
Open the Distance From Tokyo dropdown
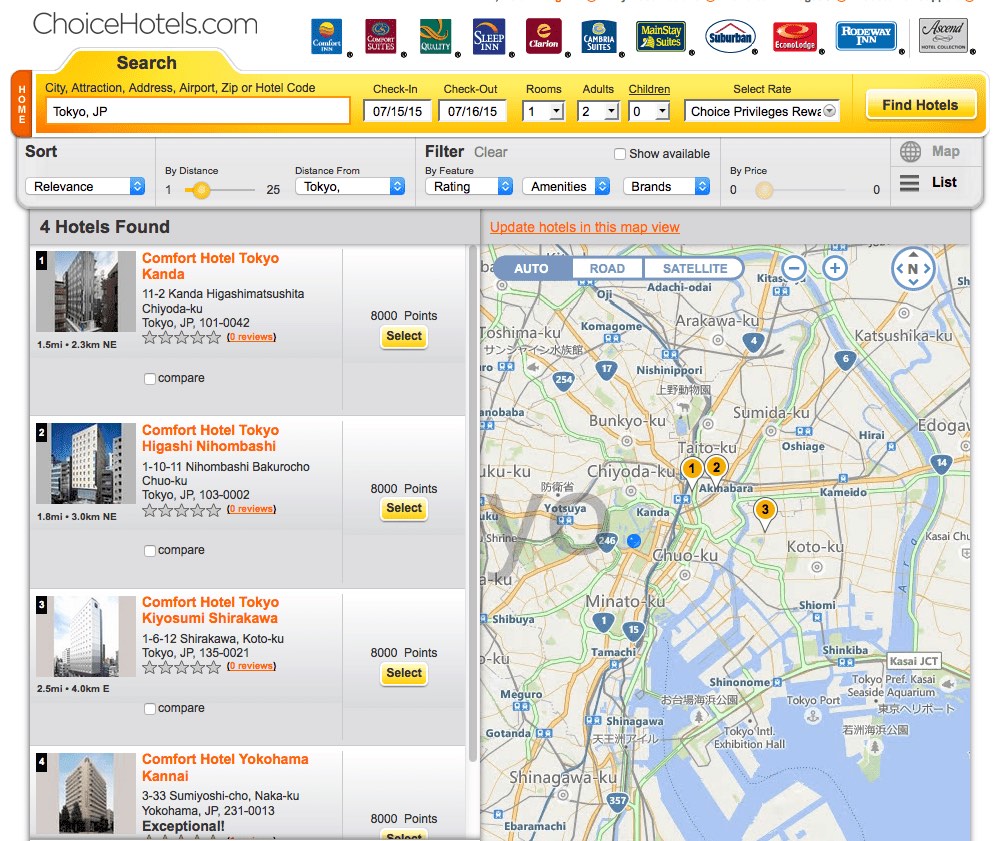[350, 186]
